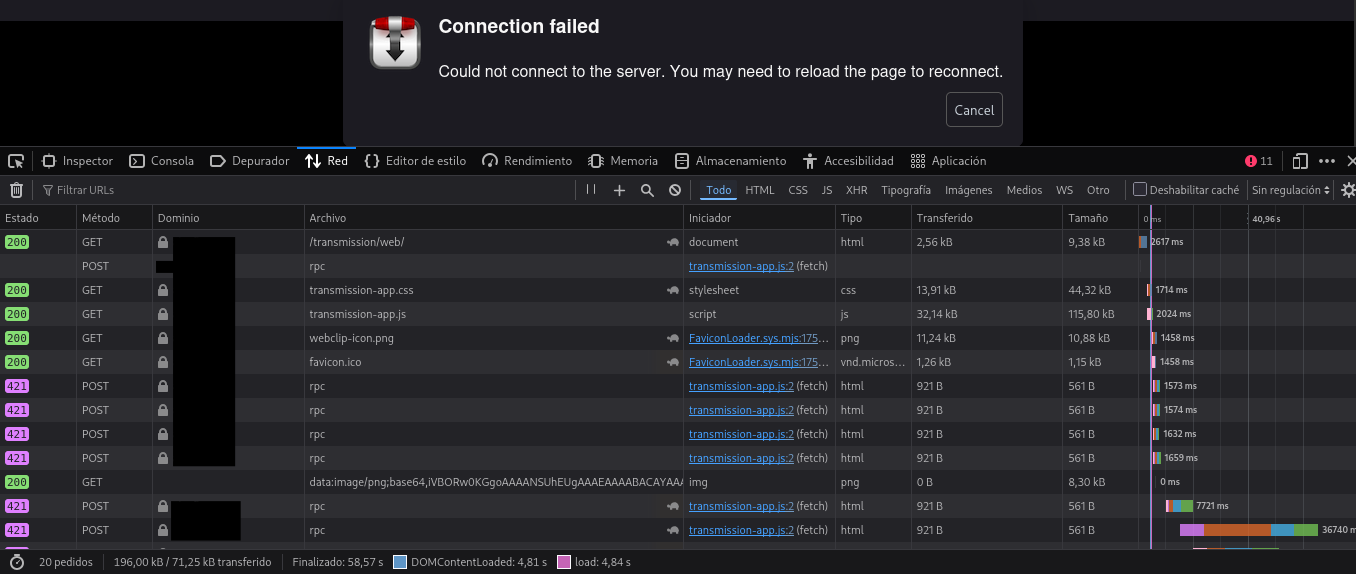The height and width of the screenshot is (574, 1356).
Task: Add a new request with plus icon
Action: click(619, 190)
